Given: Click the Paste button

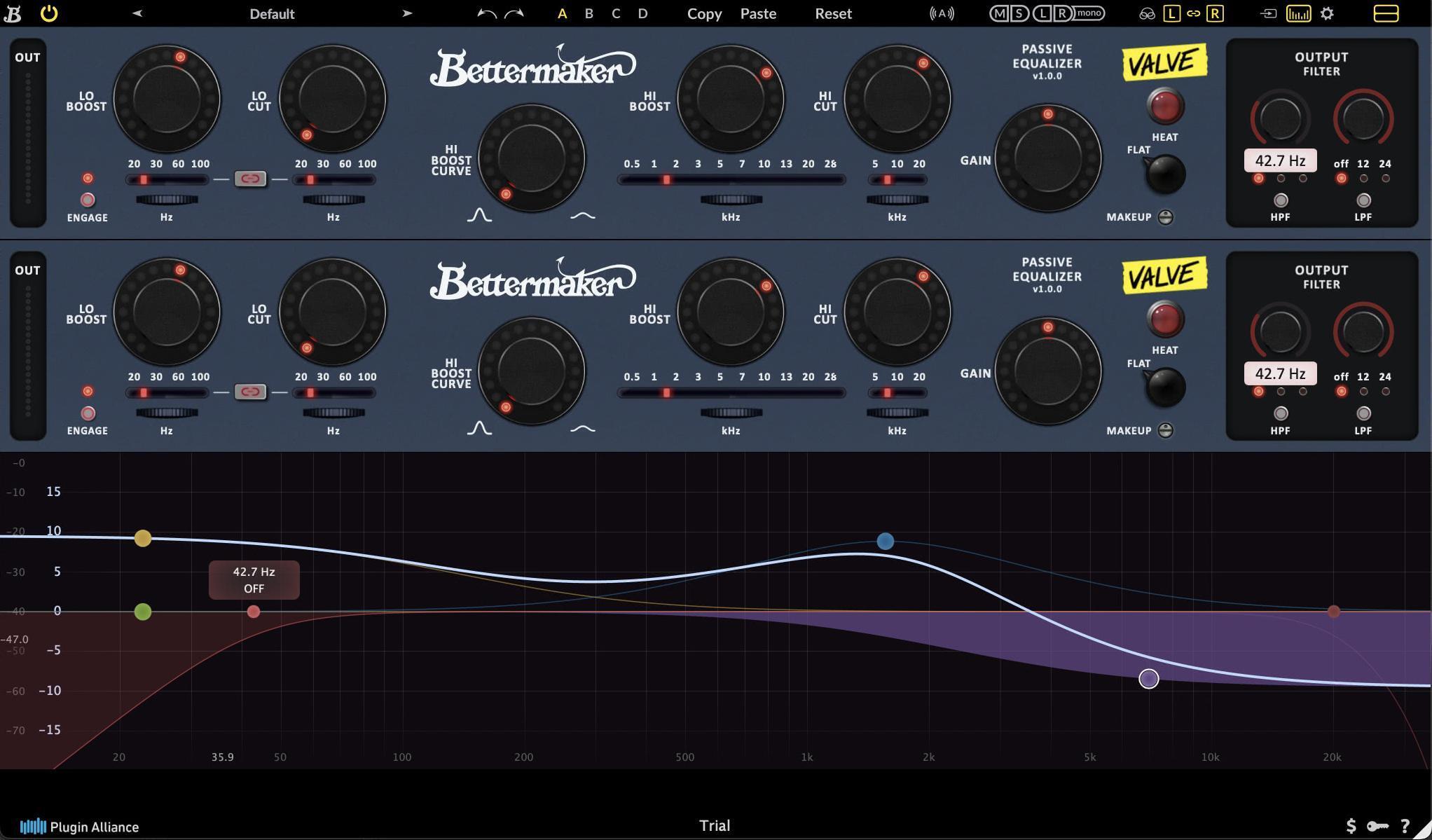Looking at the screenshot, I should pyautogui.click(x=758, y=13).
